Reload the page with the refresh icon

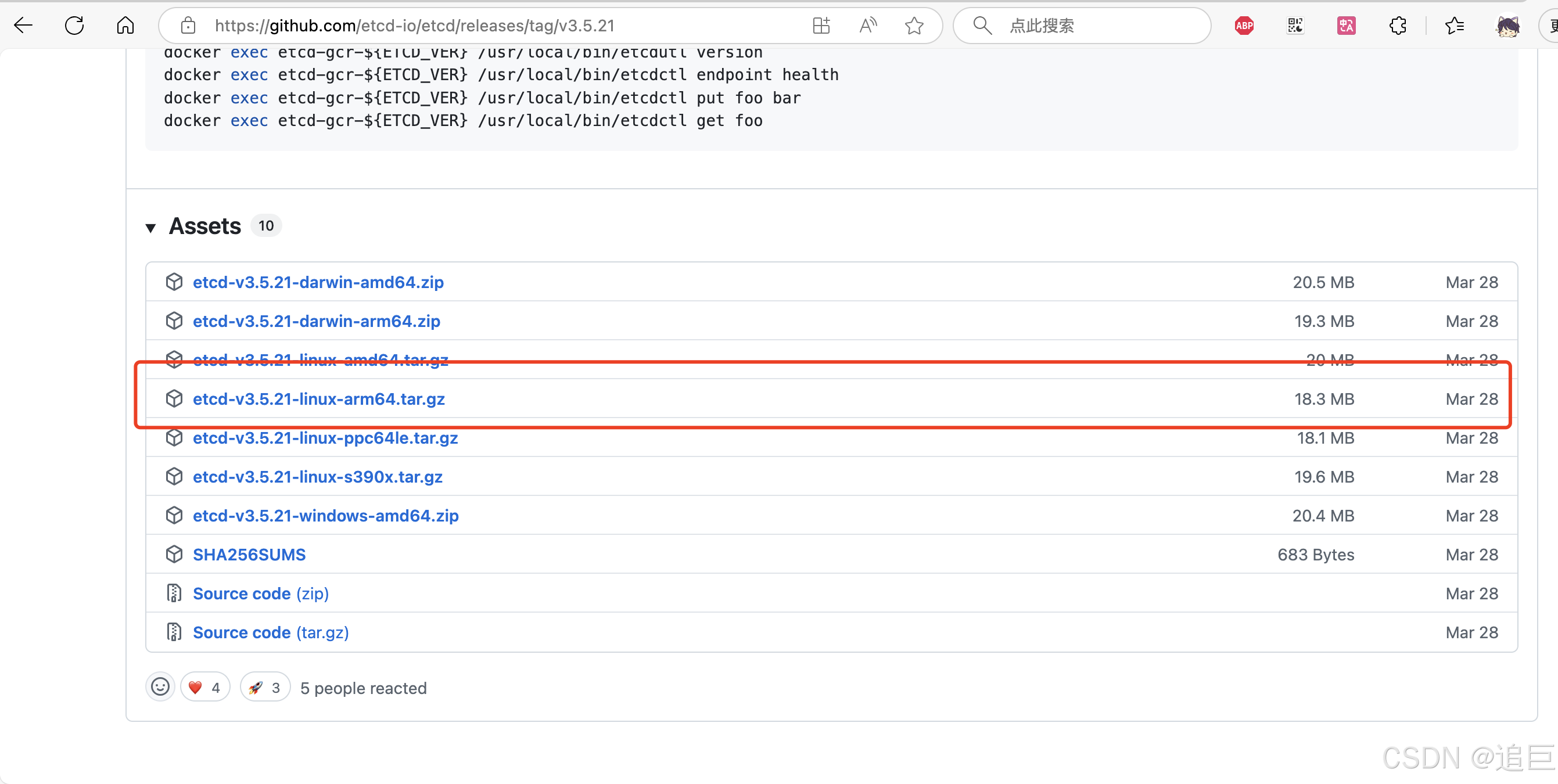click(74, 26)
